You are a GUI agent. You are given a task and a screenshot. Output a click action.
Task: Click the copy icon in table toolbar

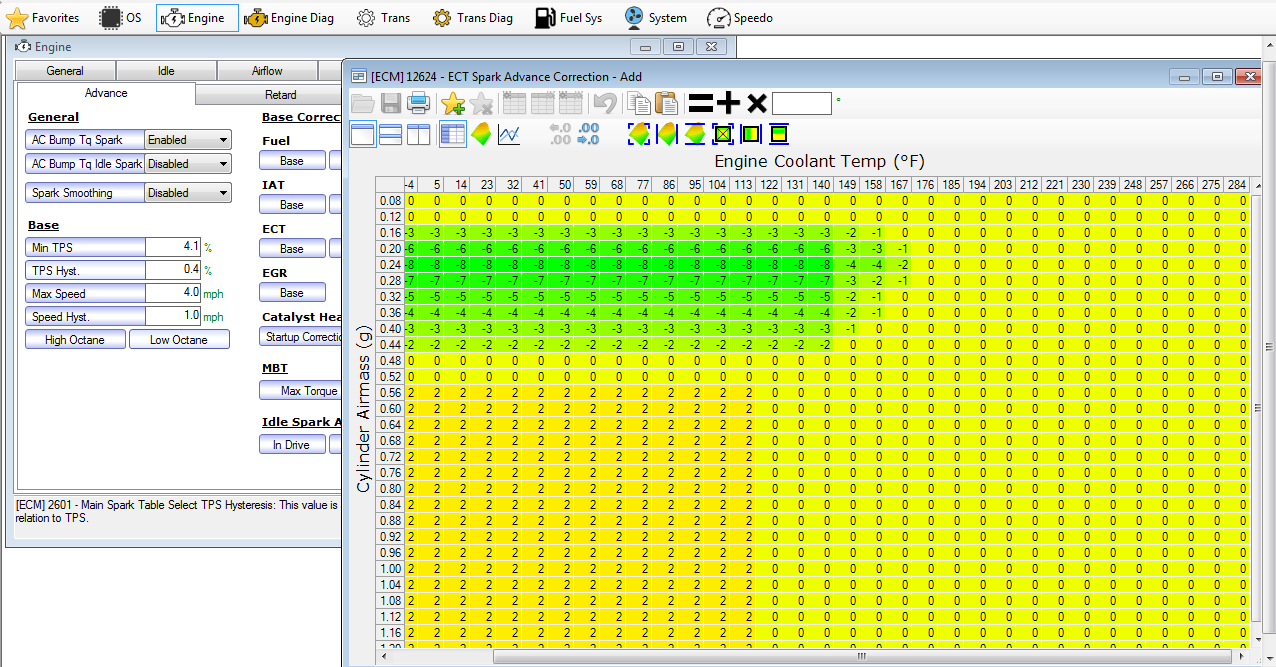[x=637, y=103]
